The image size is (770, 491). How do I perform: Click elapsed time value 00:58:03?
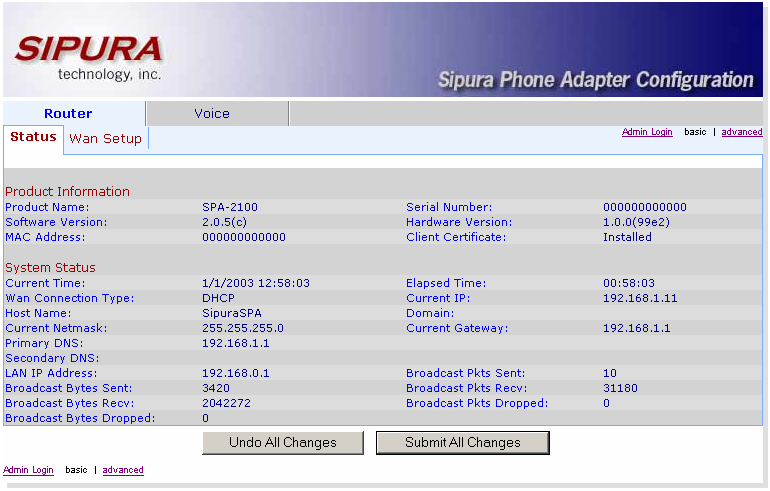[629, 283]
